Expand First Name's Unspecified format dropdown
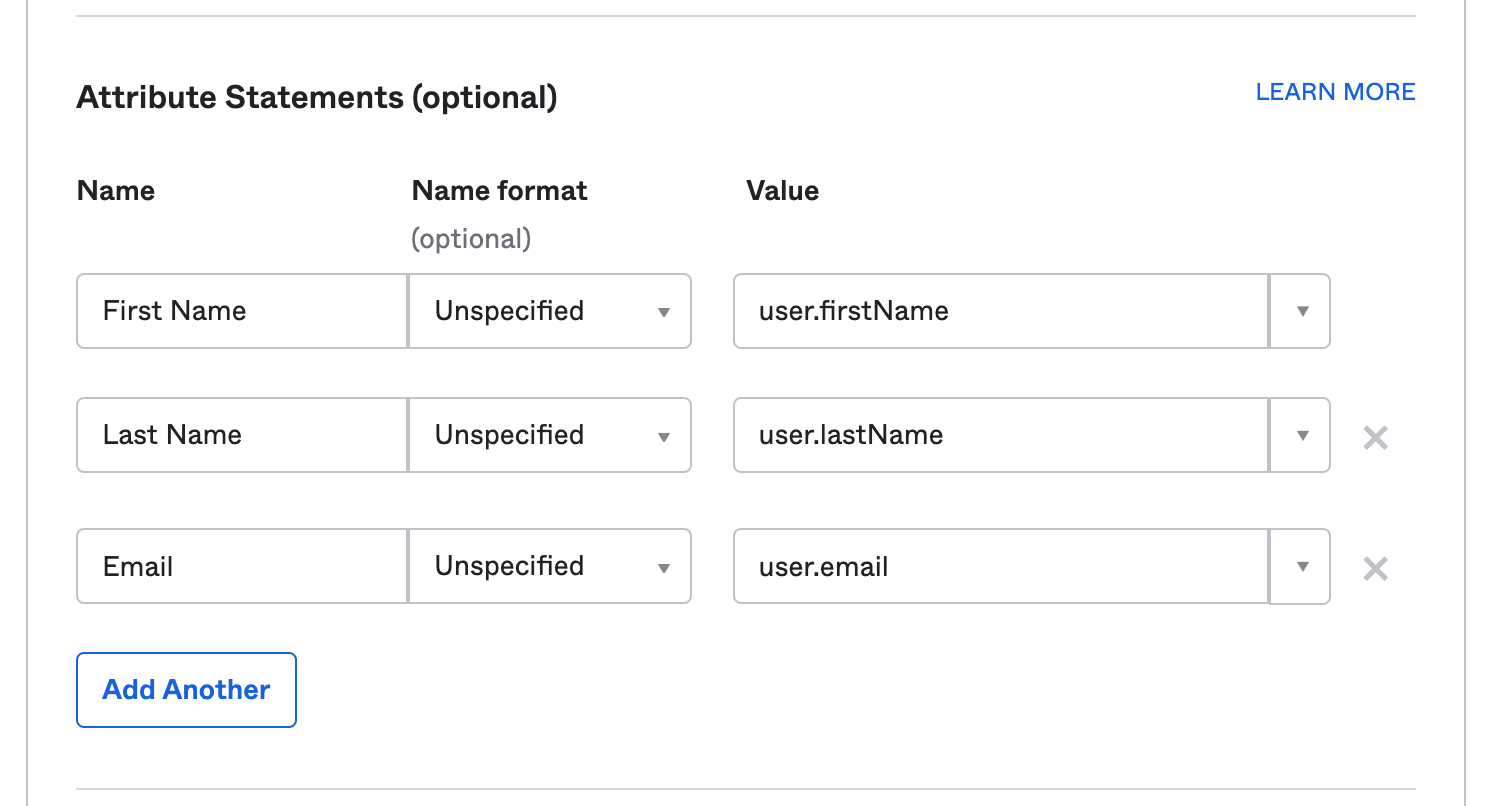Screen dimensions: 1490x806 (550, 311)
